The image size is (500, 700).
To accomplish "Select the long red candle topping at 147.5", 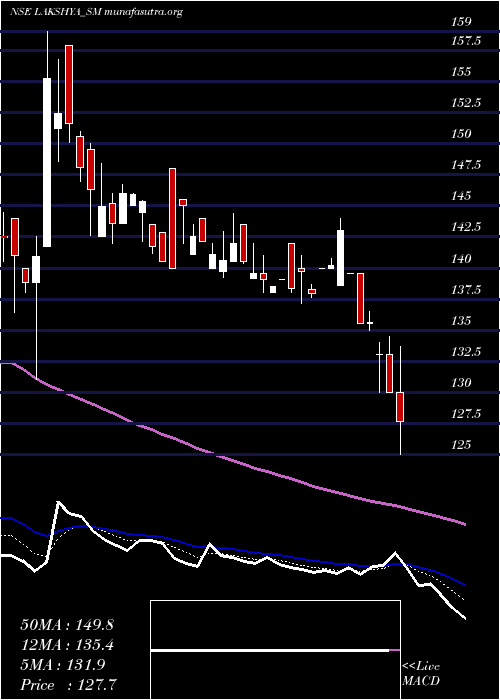I will click(172, 218).
